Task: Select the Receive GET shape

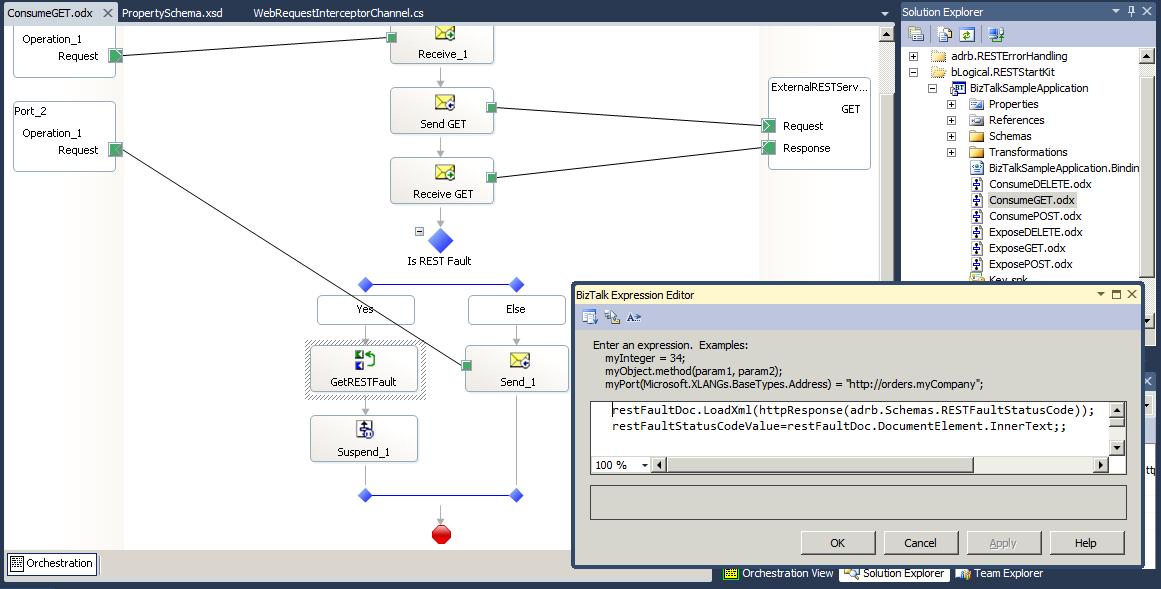Action: [x=442, y=181]
